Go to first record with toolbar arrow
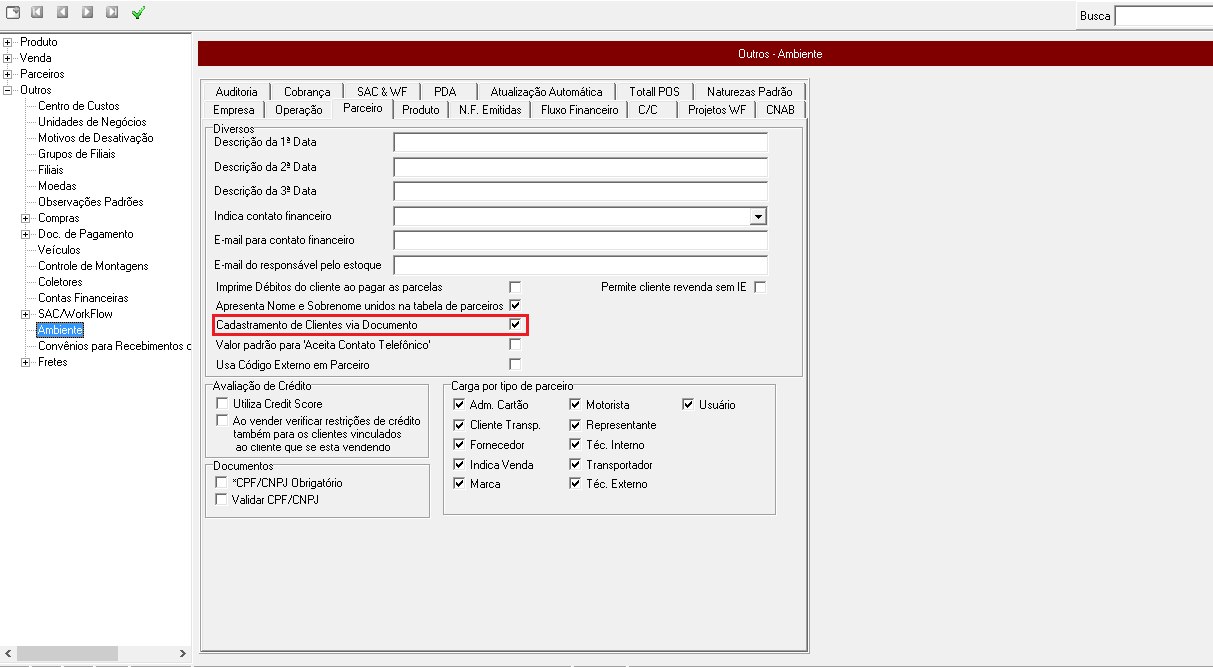This screenshot has width=1213, height=667. [x=38, y=13]
